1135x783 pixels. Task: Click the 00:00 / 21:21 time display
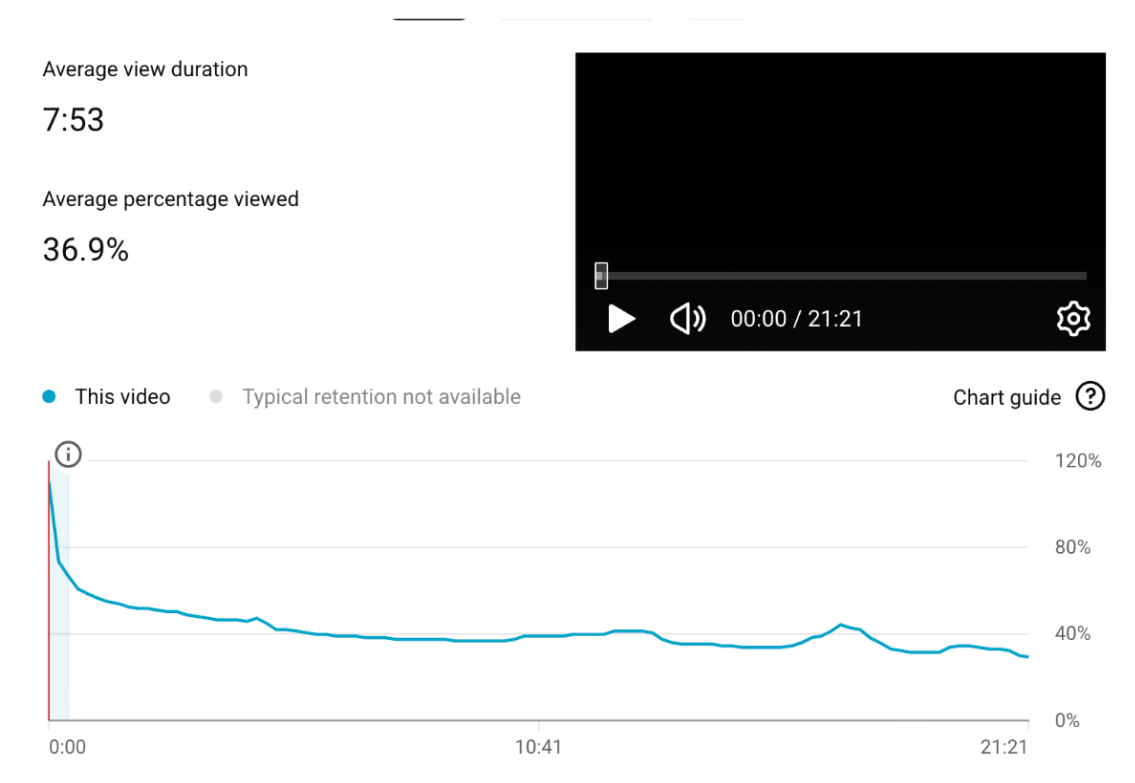pyautogui.click(x=796, y=319)
